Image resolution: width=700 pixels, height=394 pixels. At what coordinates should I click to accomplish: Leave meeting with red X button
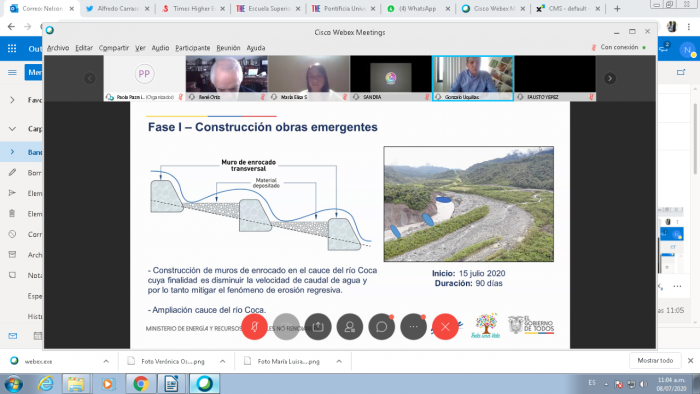click(x=445, y=327)
